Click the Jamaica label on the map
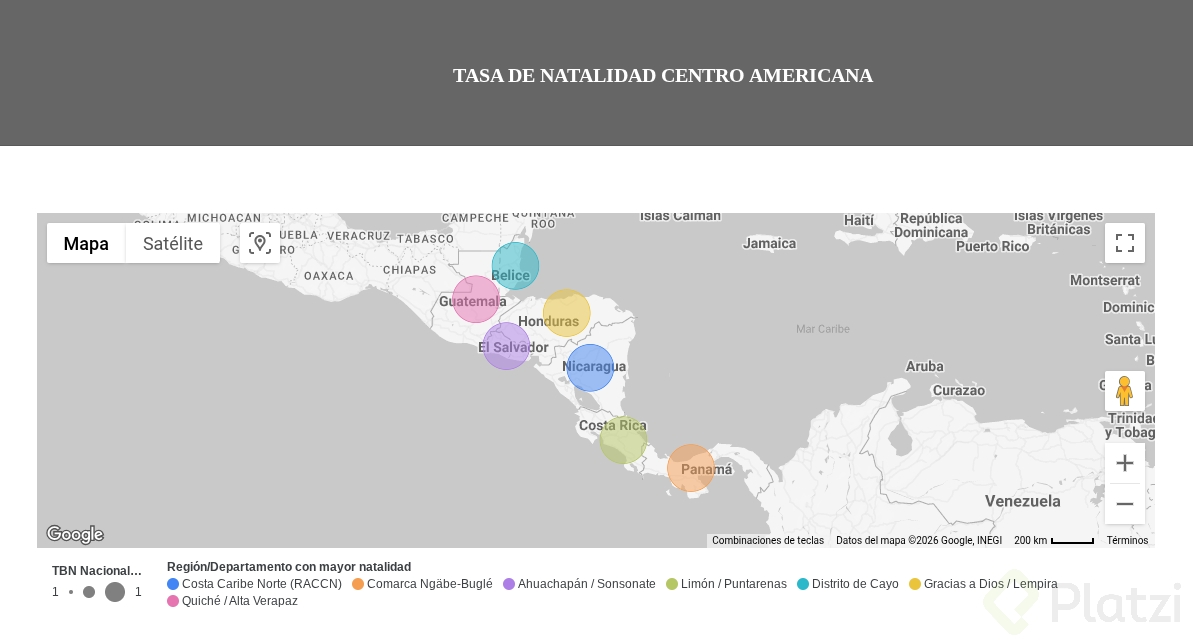1193x642 pixels. click(x=769, y=243)
